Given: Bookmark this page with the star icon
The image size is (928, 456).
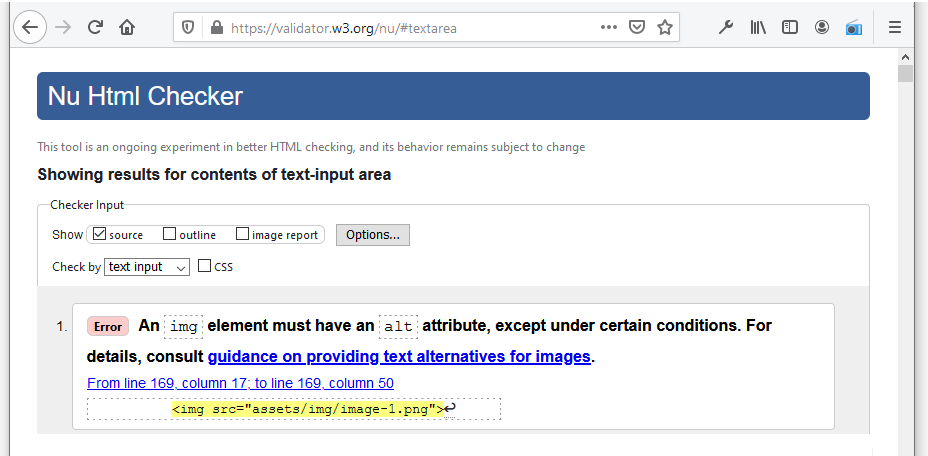Looking at the screenshot, I should point(664,28).
